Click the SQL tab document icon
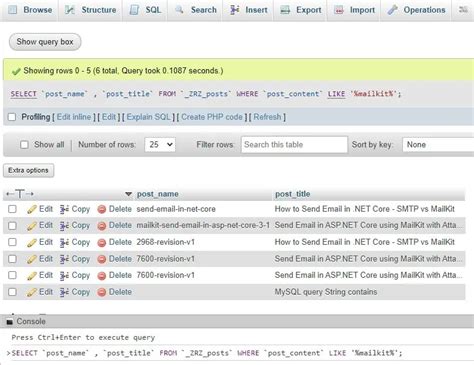474x365 pixels. click(x=134, y=10)
